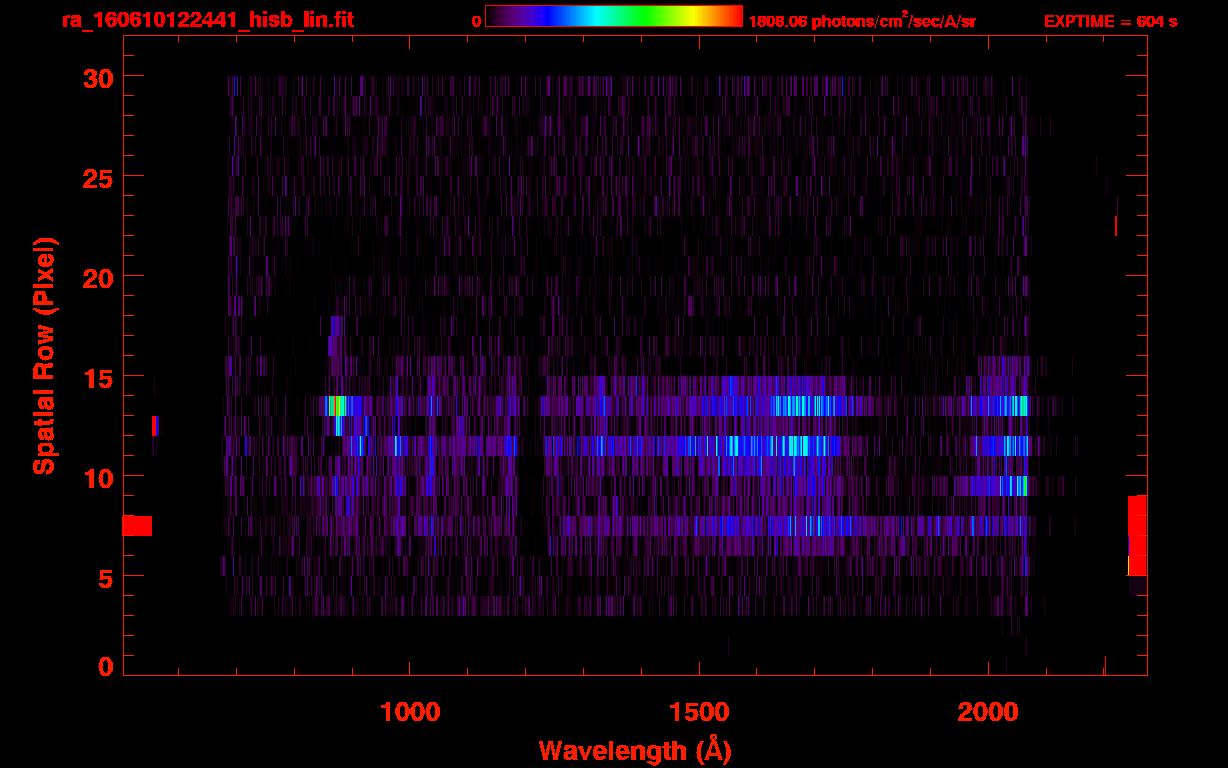
Task: Click the EXPTIME = 604 s label
Action: 1110,21
